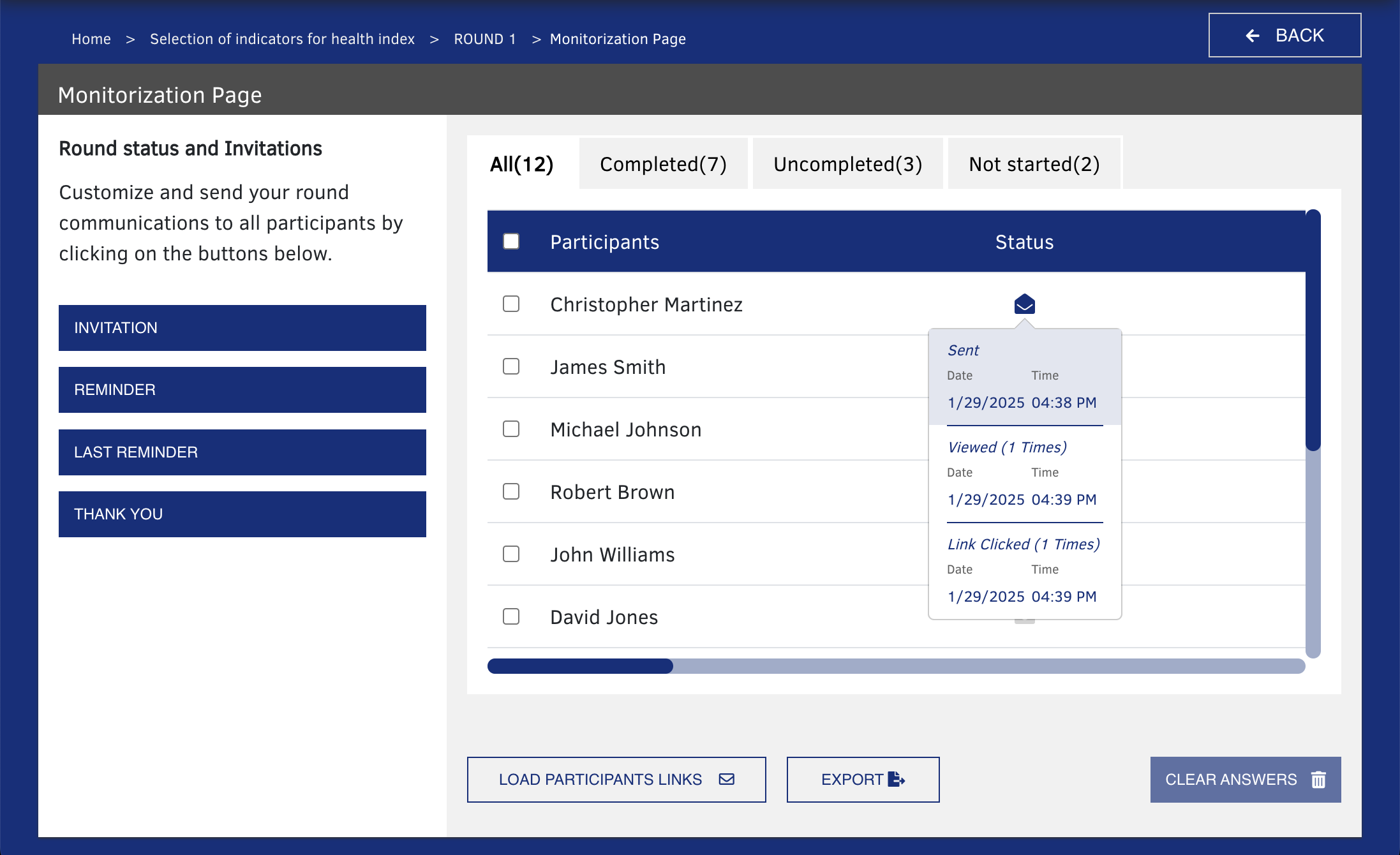Click the 'Sent' label in the status popup

pos(963,350)
